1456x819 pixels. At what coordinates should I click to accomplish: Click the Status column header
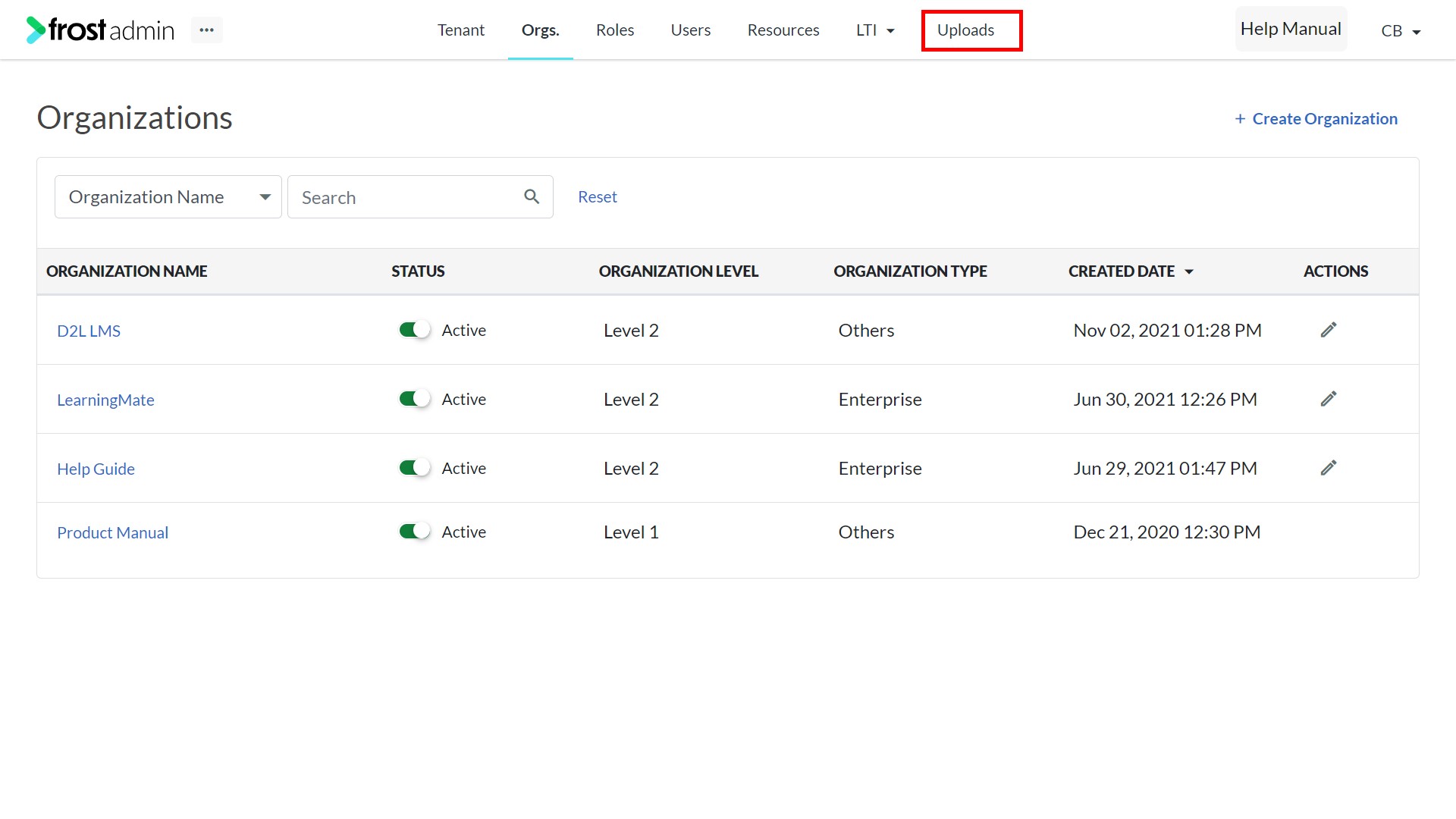tap(418, 271)
